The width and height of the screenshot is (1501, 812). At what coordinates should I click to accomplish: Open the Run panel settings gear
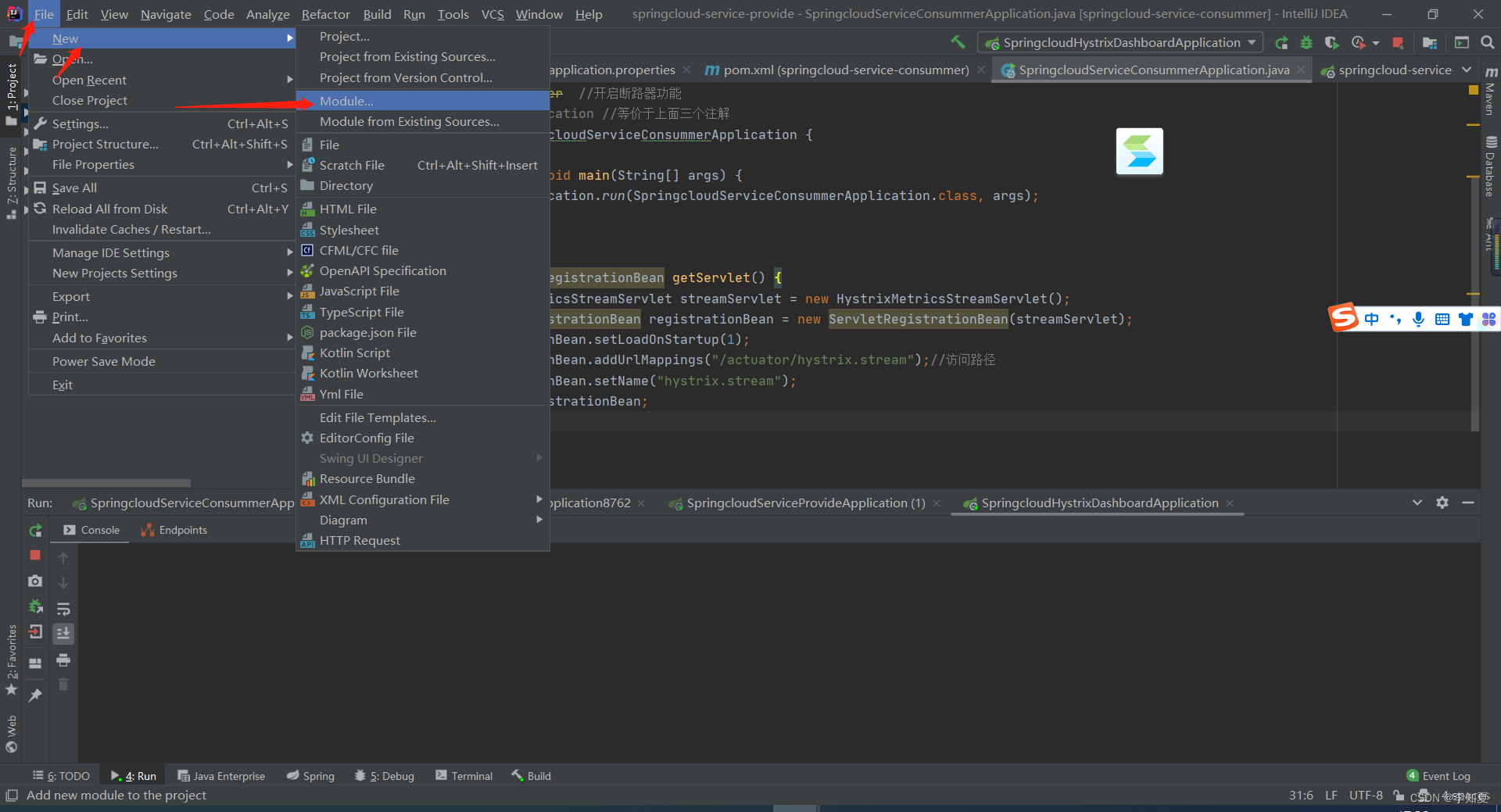(1442, 503)
